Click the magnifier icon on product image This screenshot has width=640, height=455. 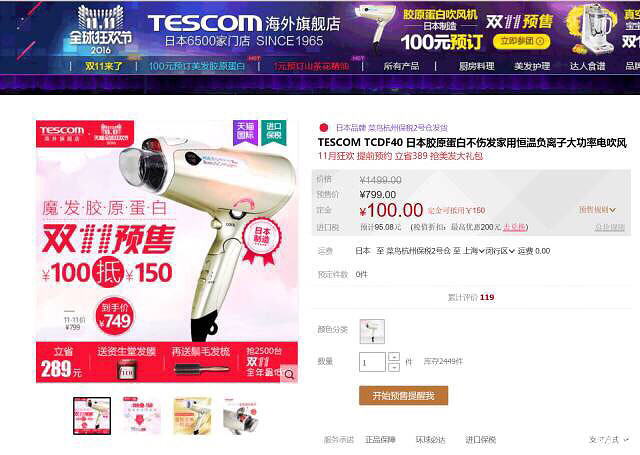coord(289,374)
